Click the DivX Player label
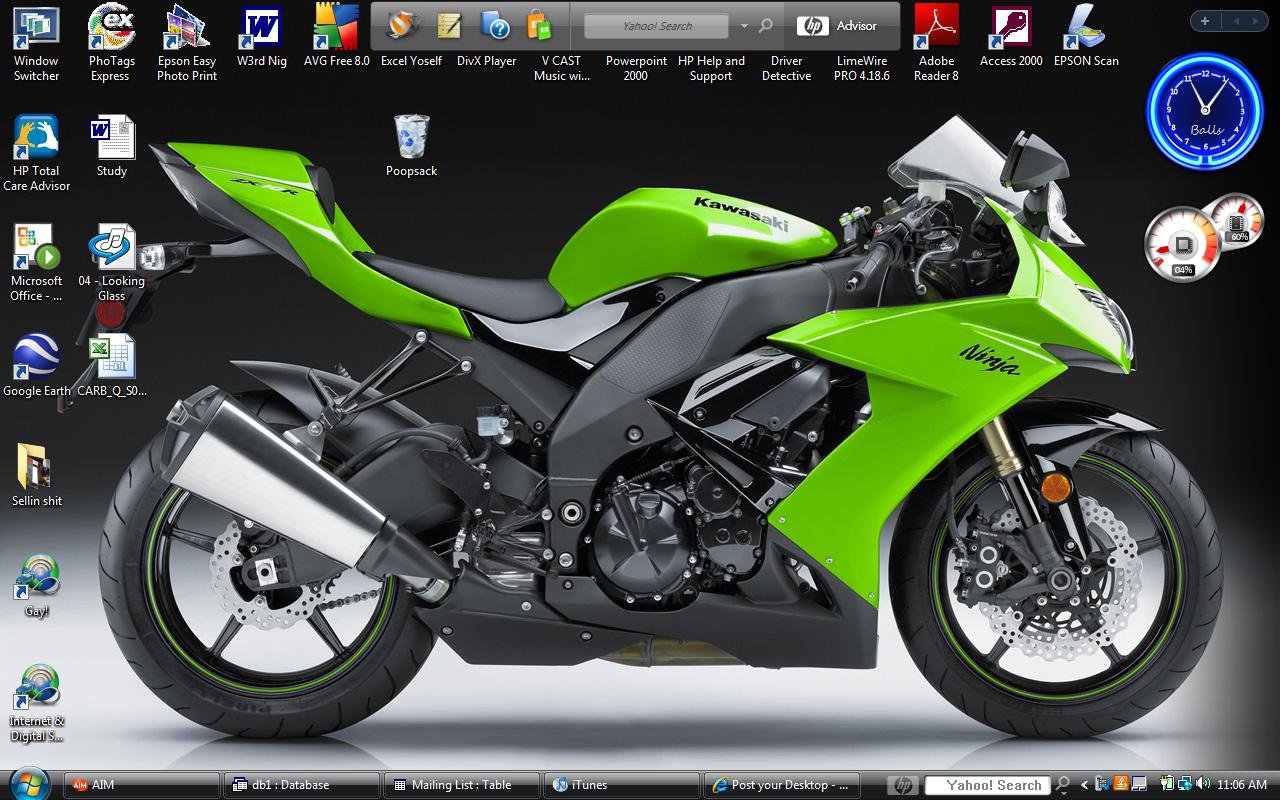The height and width of the screenshot is (800, 1280). coord(487,61)
